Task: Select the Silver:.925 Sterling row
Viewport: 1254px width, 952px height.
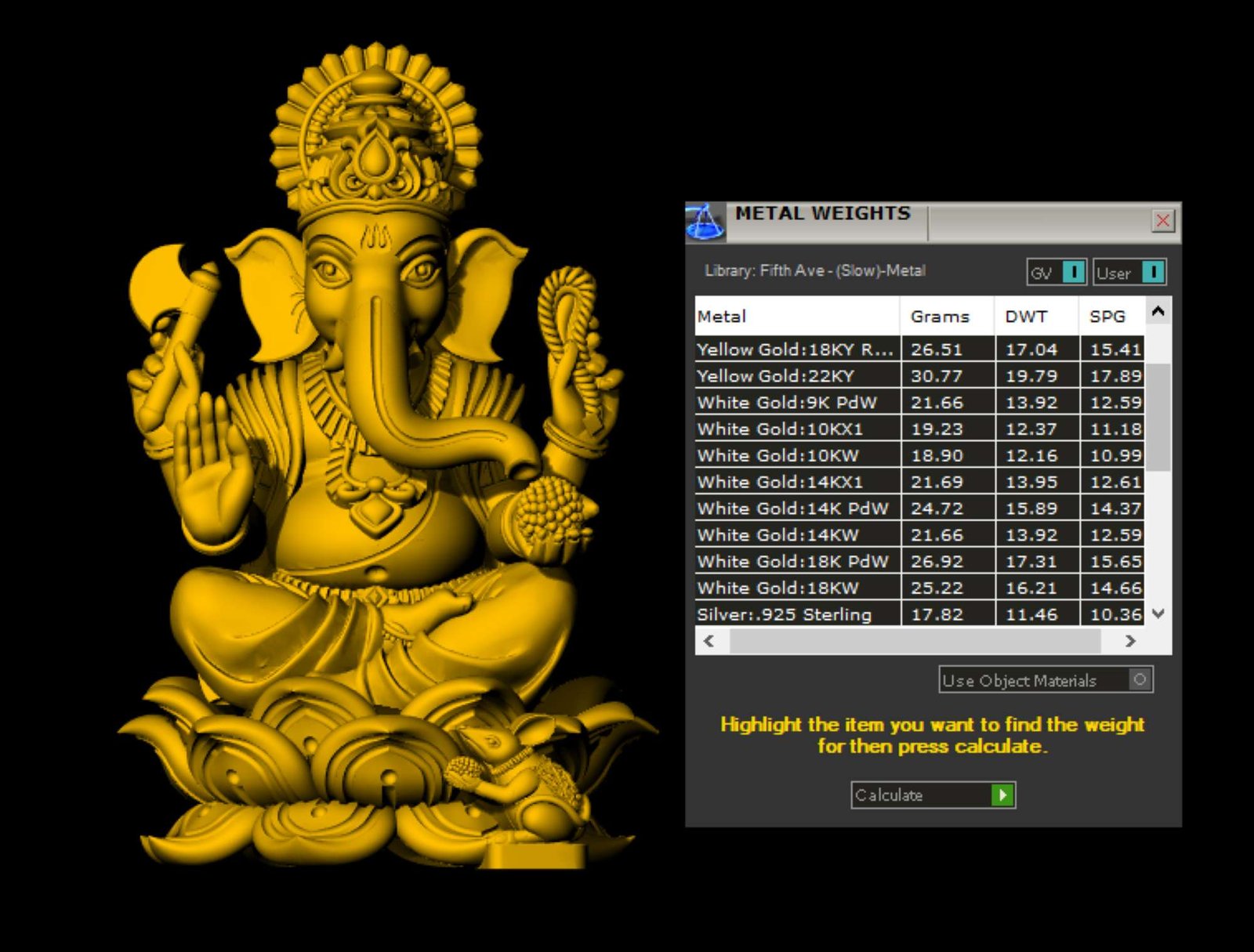Action: [x=796, y=614]
